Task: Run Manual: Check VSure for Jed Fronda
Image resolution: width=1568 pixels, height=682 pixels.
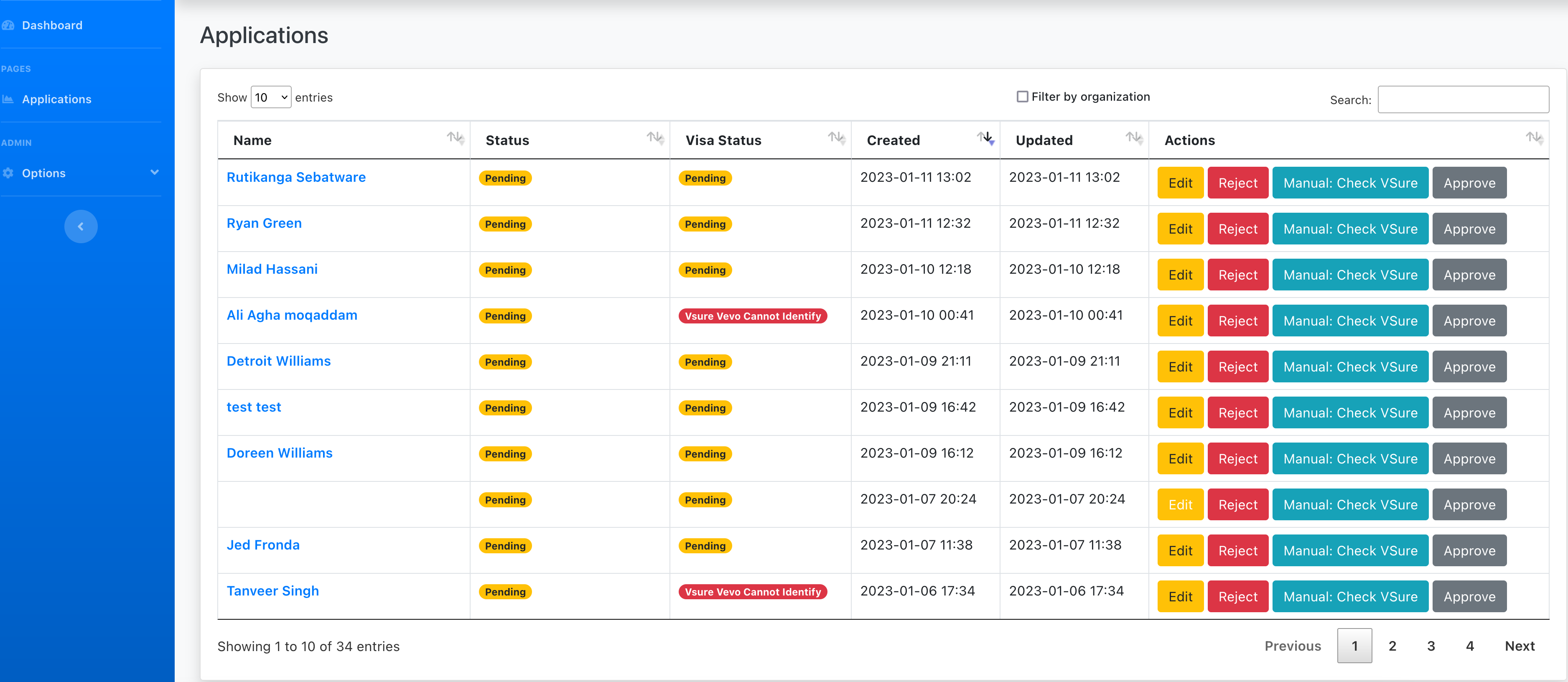Action: point(1350,550)
